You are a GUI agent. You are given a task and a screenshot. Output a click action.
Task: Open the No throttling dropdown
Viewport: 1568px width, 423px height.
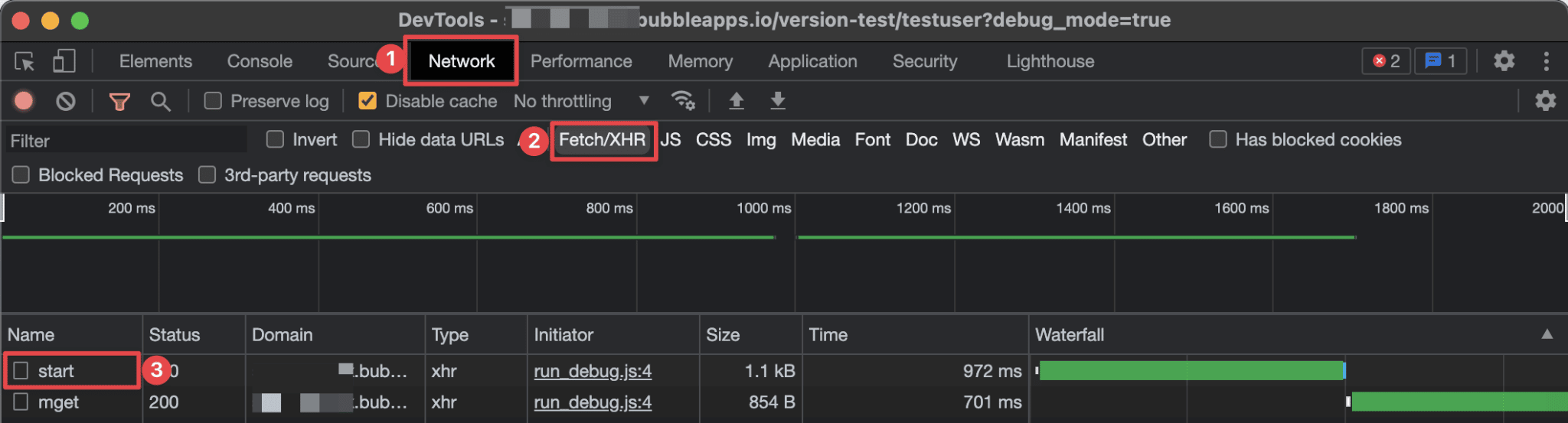tap(581, 101)
